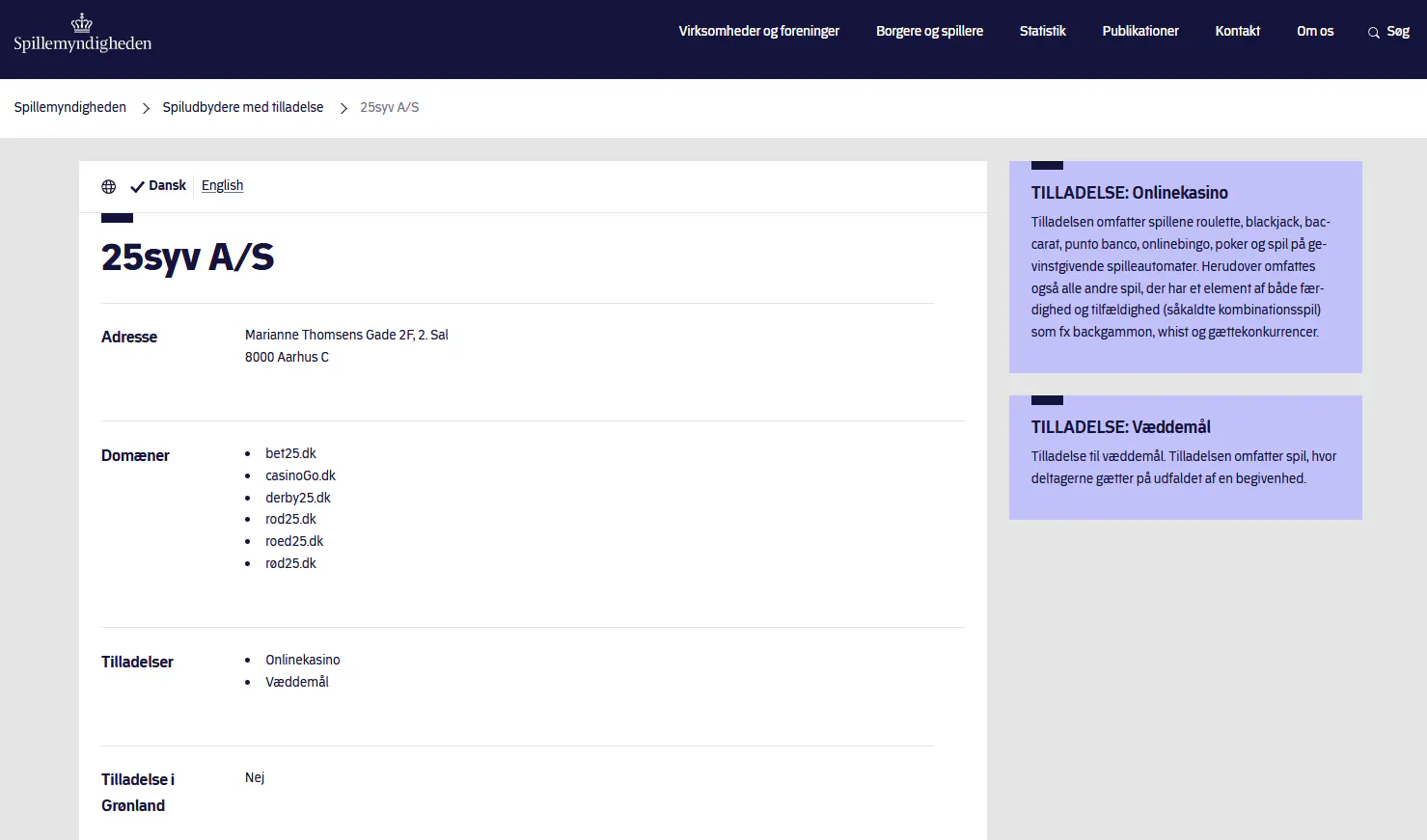Click the 8000 Aarhus C line
Image resolution: width=1427 pixels, height=840 pixels.
coord(287,357)
